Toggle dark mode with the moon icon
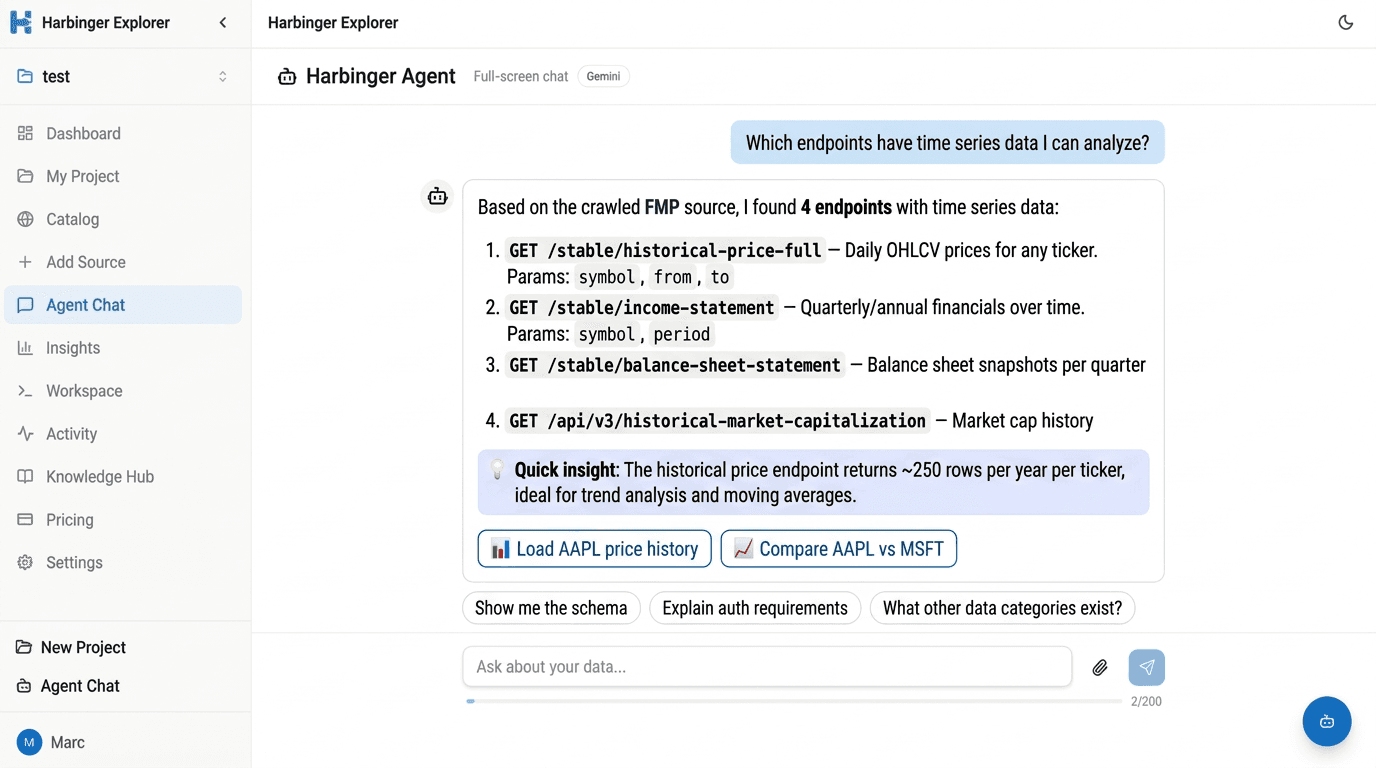This screenshot has height=768, width=1376. click(1345, 22)
